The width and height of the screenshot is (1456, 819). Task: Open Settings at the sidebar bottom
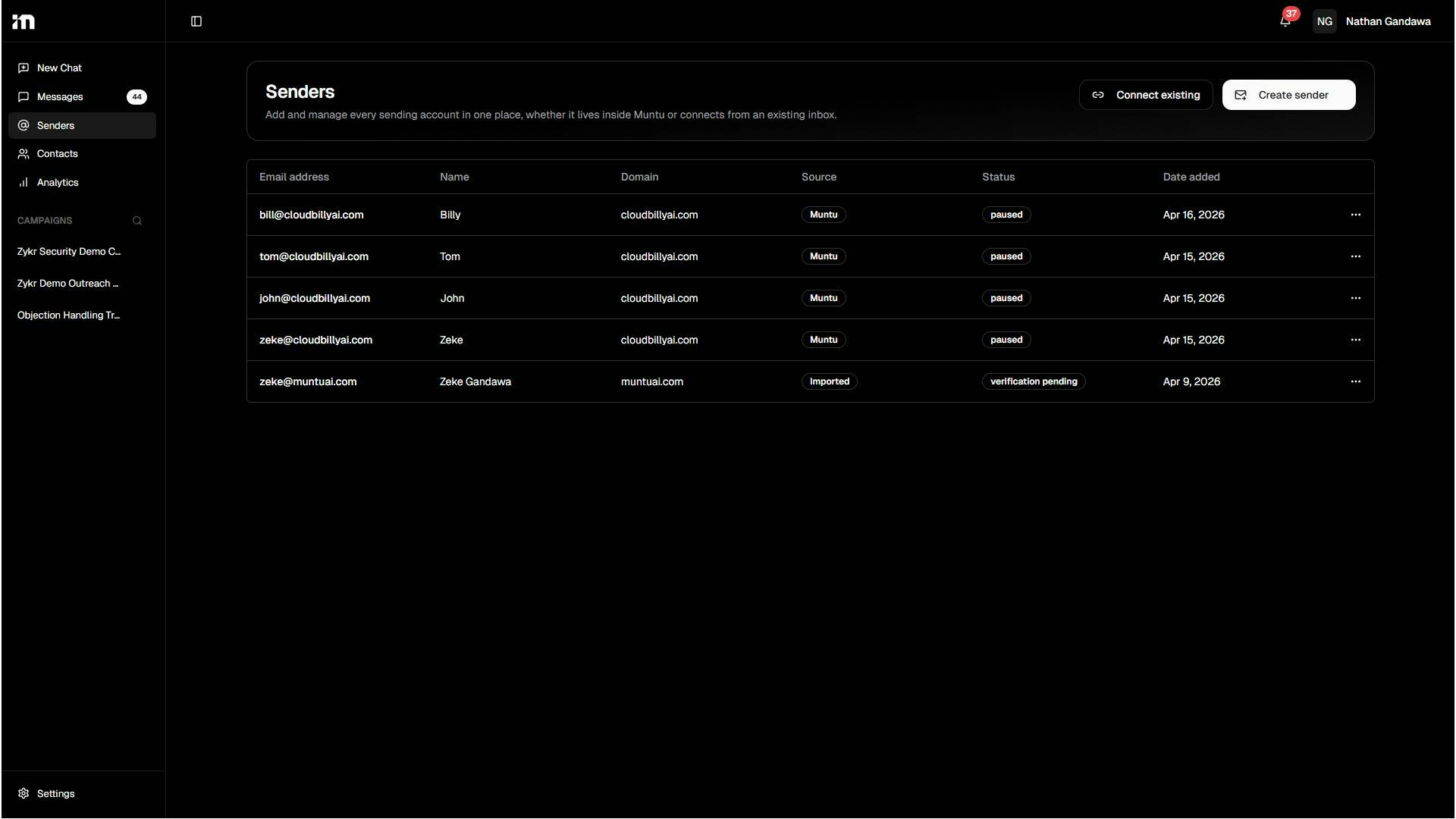82,794
